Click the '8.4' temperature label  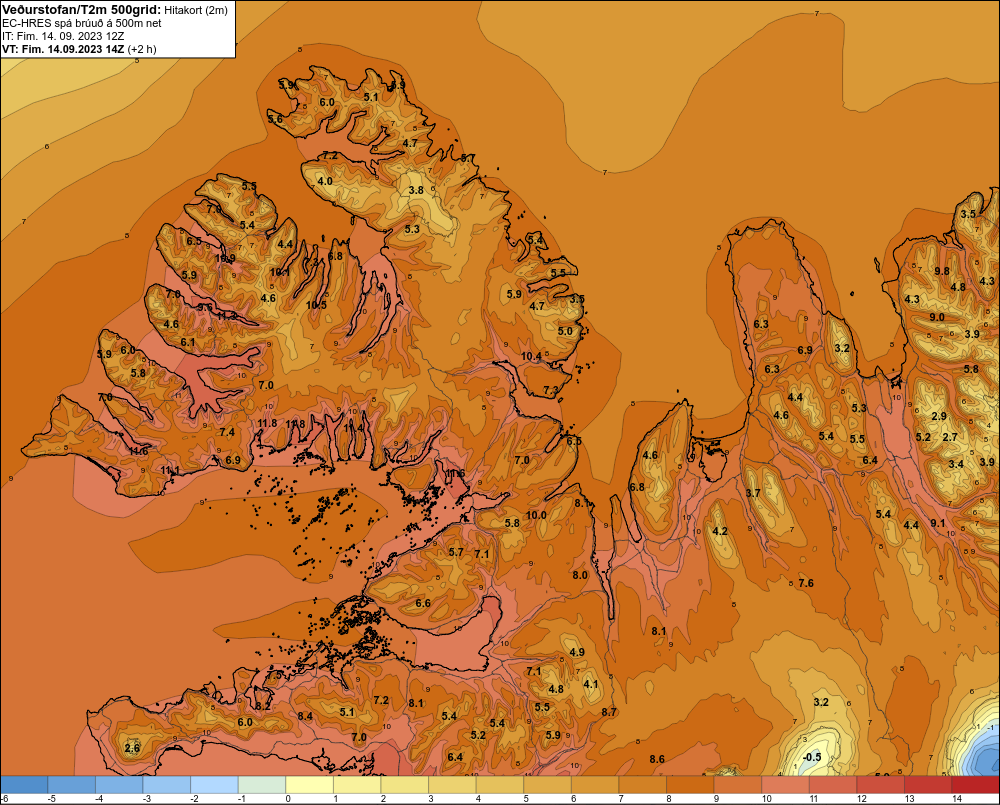pos(305,716)
